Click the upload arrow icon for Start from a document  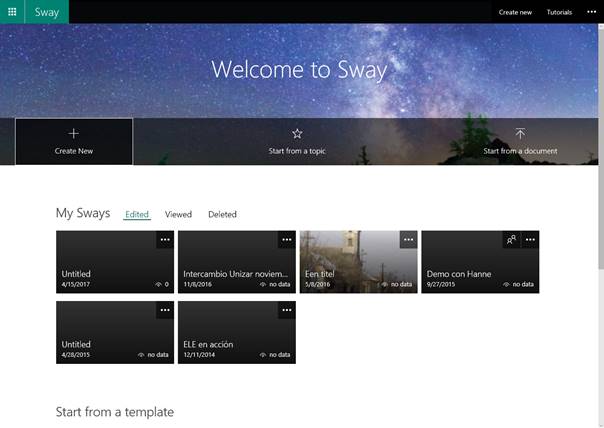(520, 133)
